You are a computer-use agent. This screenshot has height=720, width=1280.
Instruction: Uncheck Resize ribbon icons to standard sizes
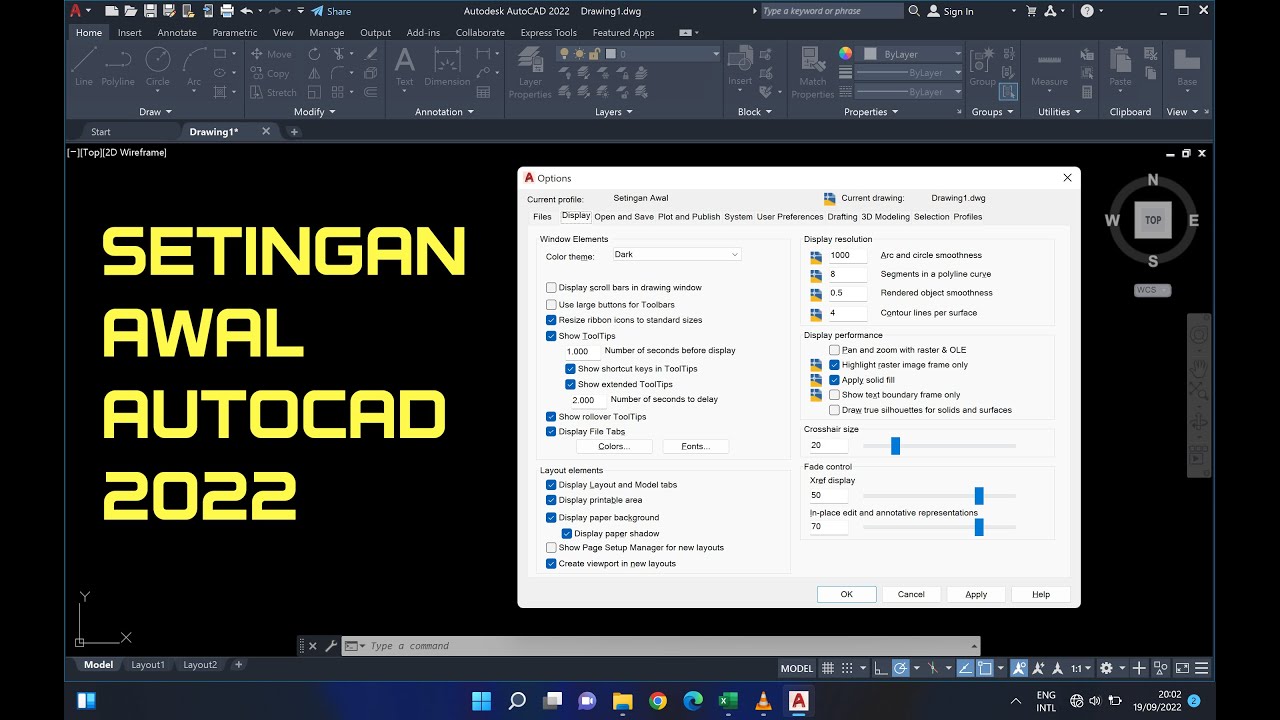pos(551,320)
